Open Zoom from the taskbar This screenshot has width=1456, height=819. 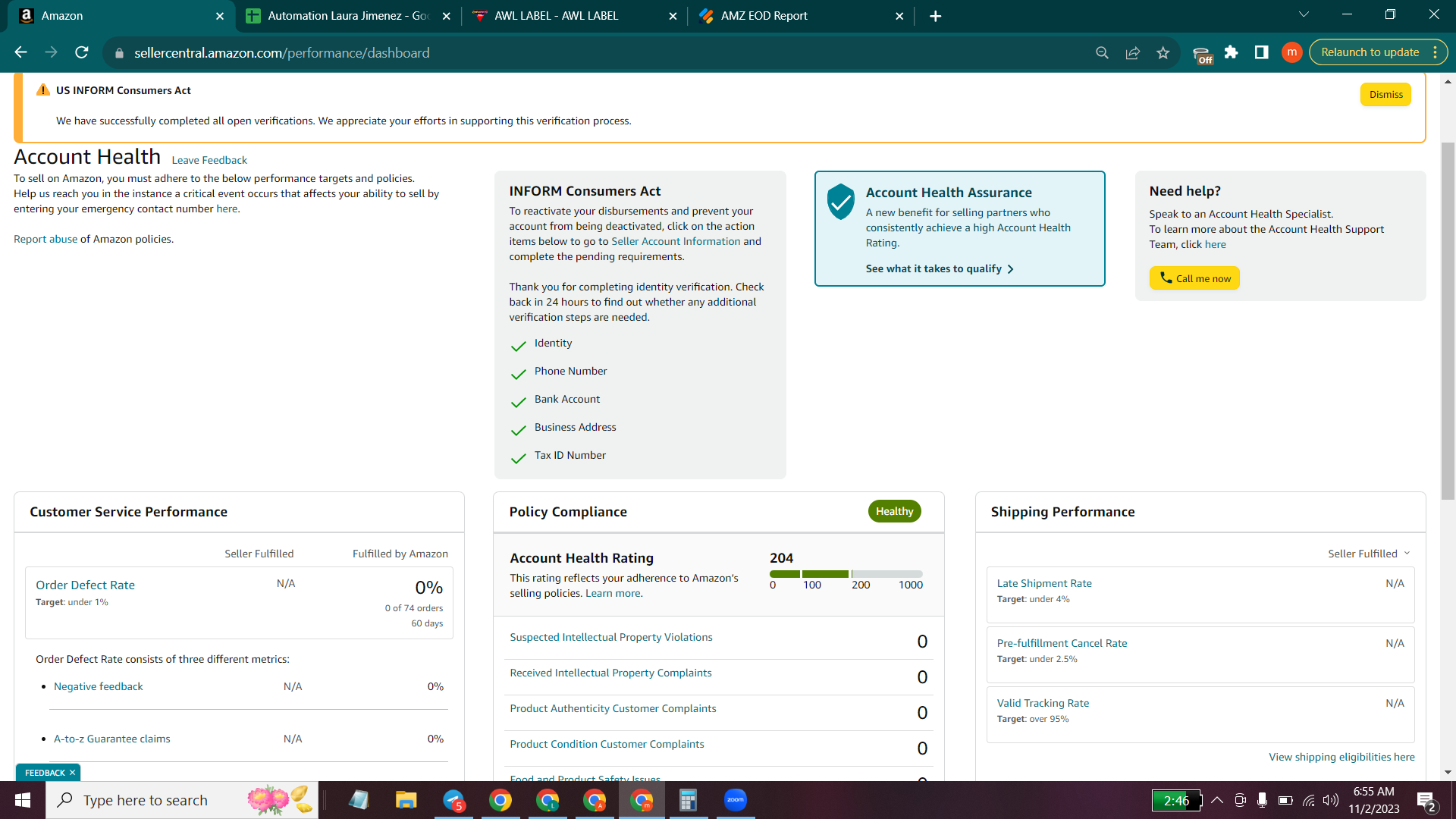735,800
